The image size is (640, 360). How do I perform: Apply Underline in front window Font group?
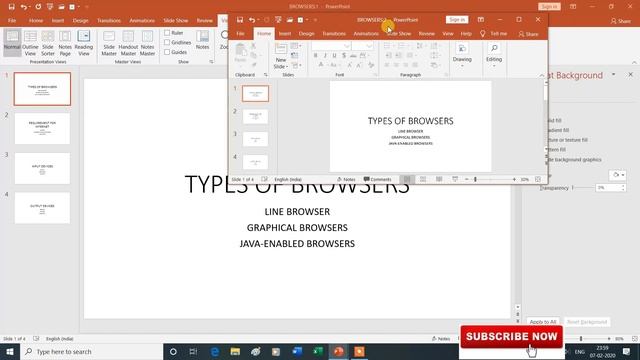point(334,56)
